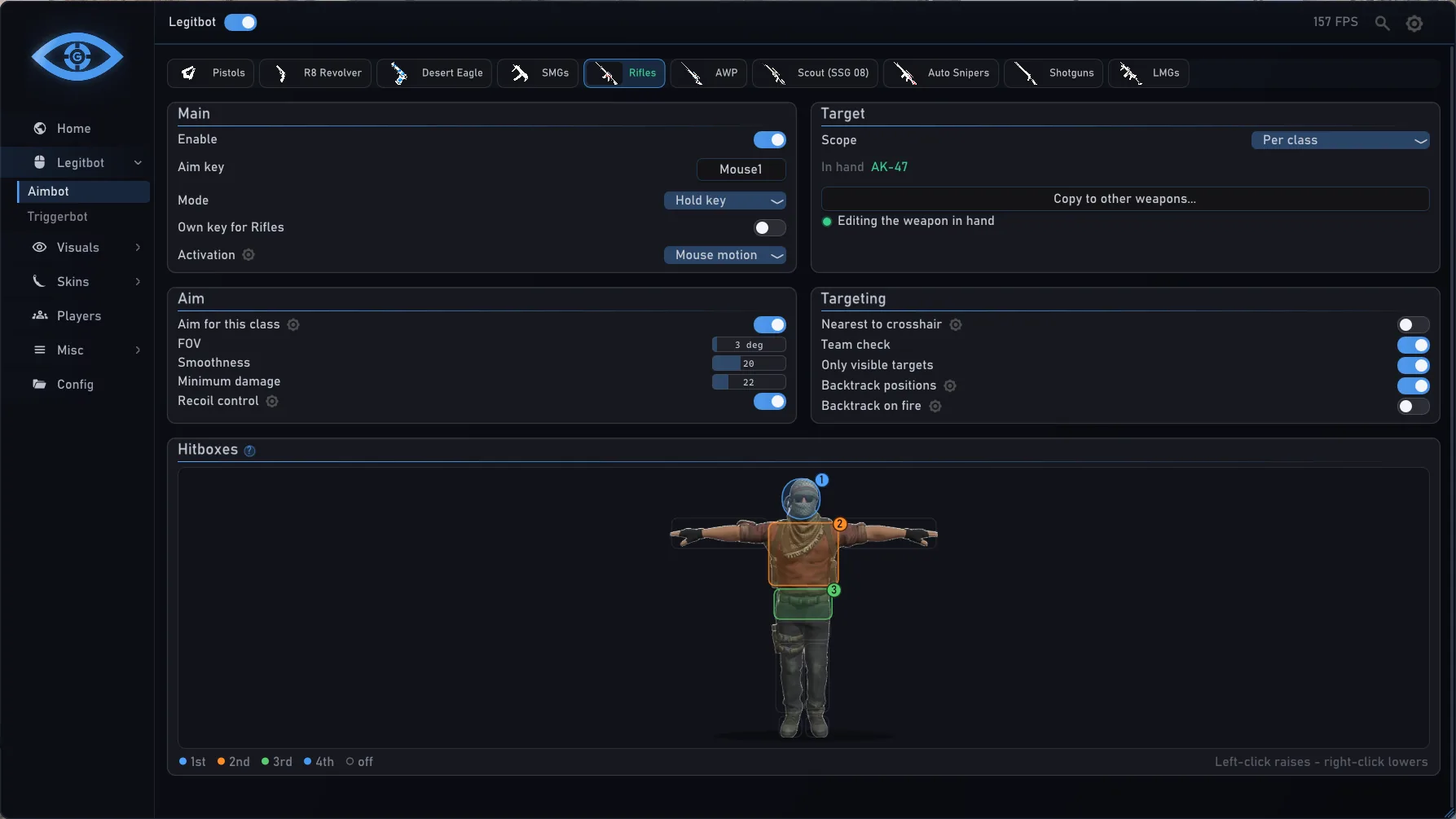This screenshot has height=819, width=1456.
Task: Select head hitbox marker number 1
Action: [822, 480]
